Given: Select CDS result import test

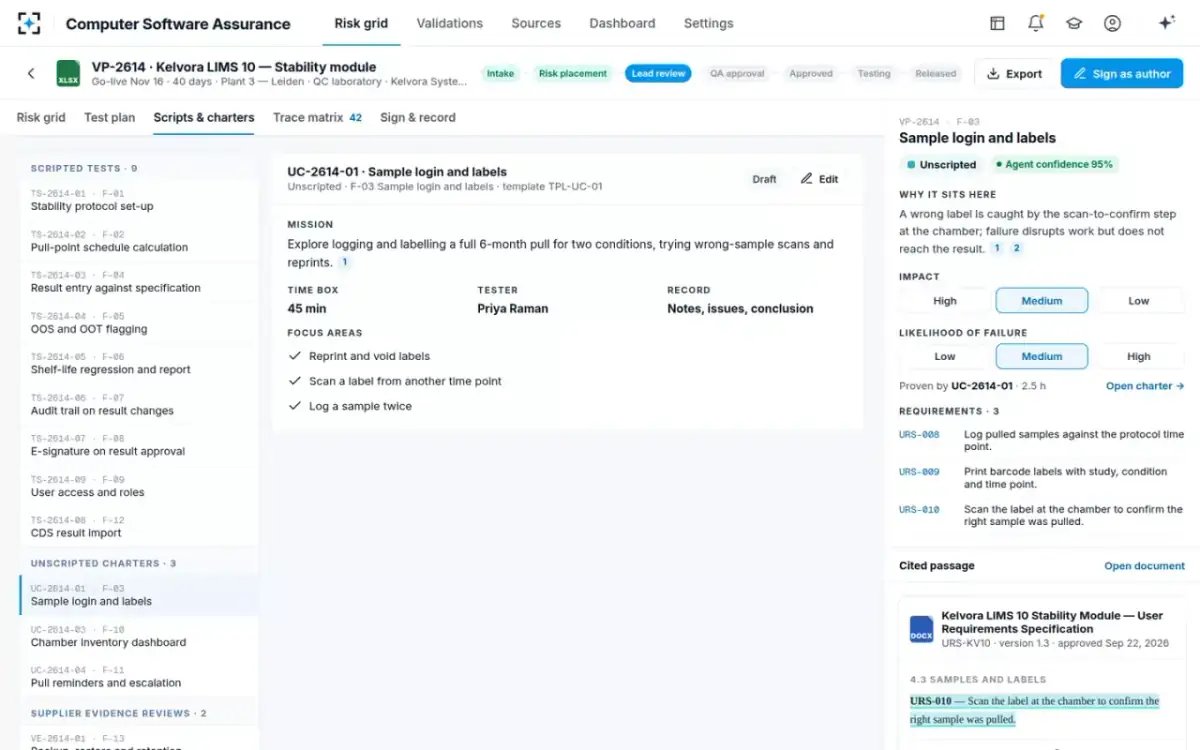Looking at the screenshot, I should (x=139, y=528).
